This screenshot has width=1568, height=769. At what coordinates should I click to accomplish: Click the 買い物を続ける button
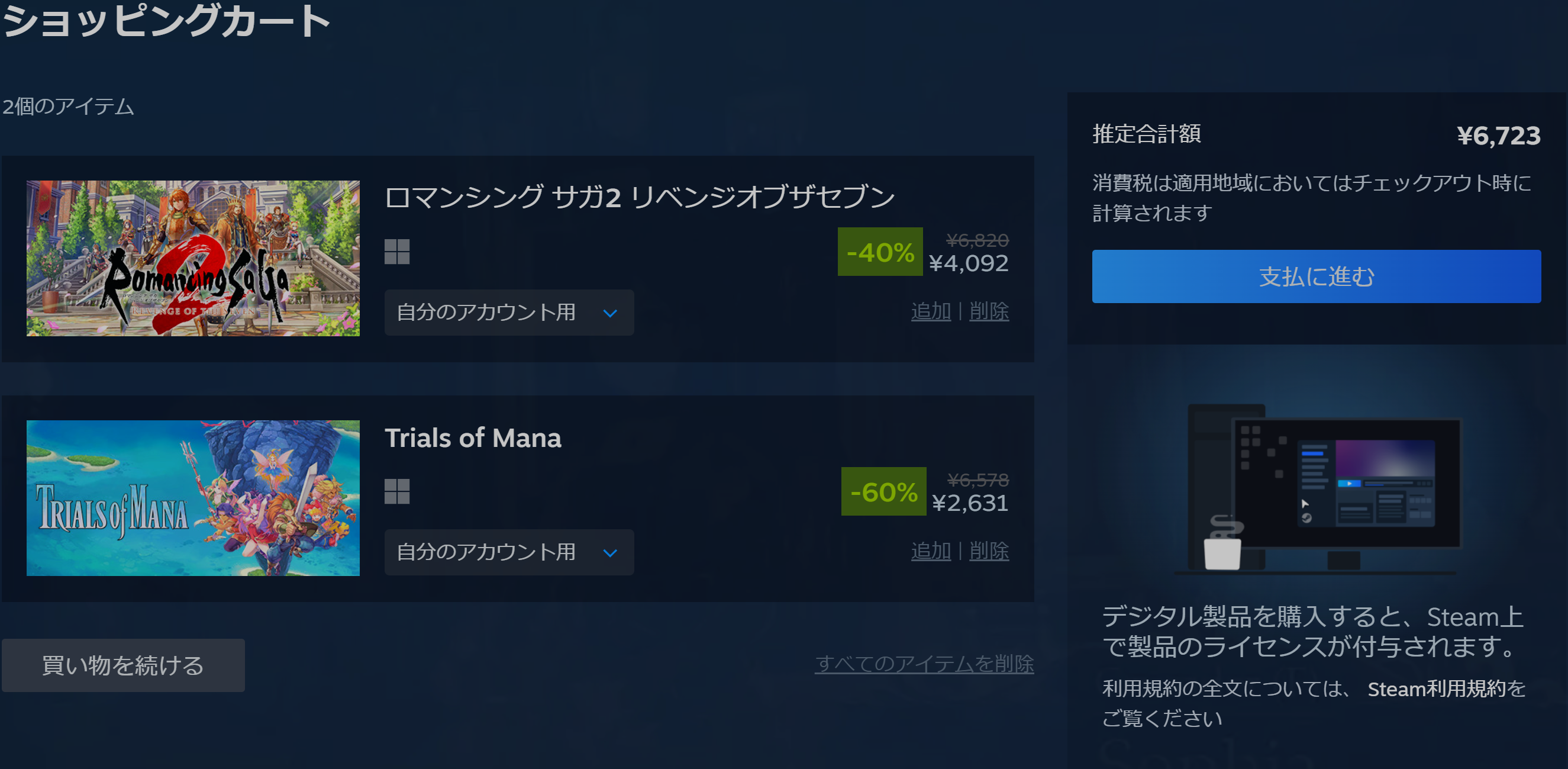pos(123,665)
